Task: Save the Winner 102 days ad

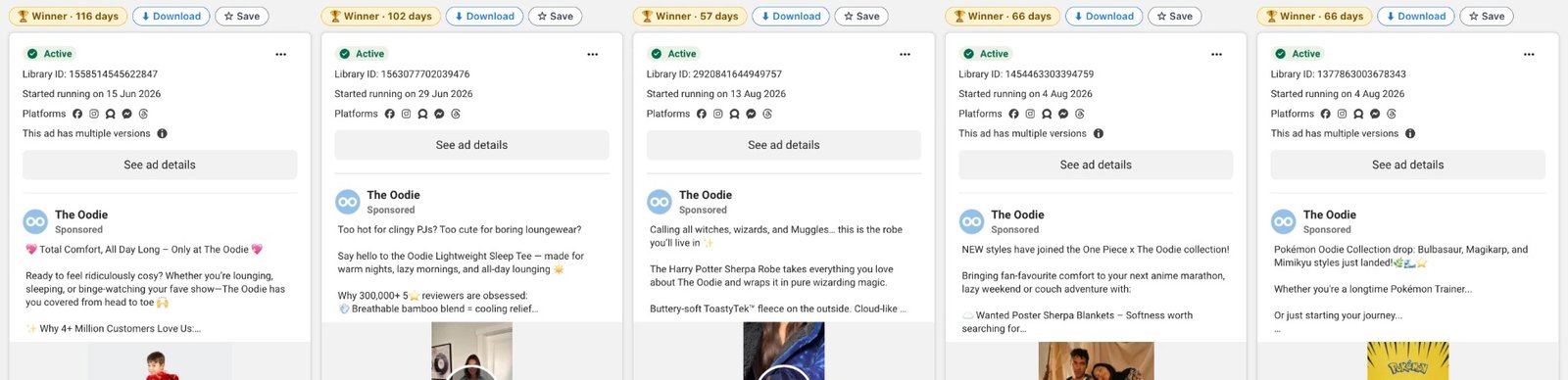Action: pyautogui.click(x=555, y=16)
